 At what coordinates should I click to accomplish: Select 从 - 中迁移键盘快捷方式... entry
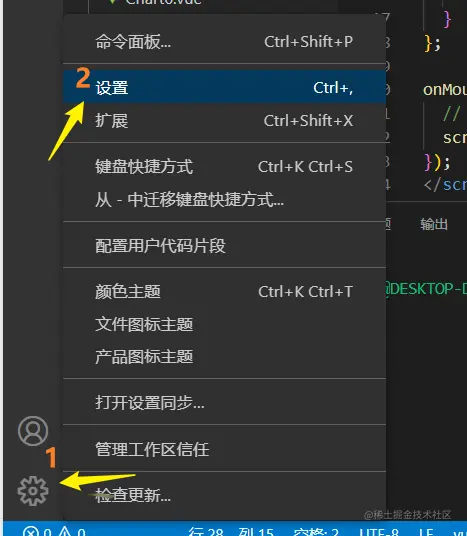[225, 199]
